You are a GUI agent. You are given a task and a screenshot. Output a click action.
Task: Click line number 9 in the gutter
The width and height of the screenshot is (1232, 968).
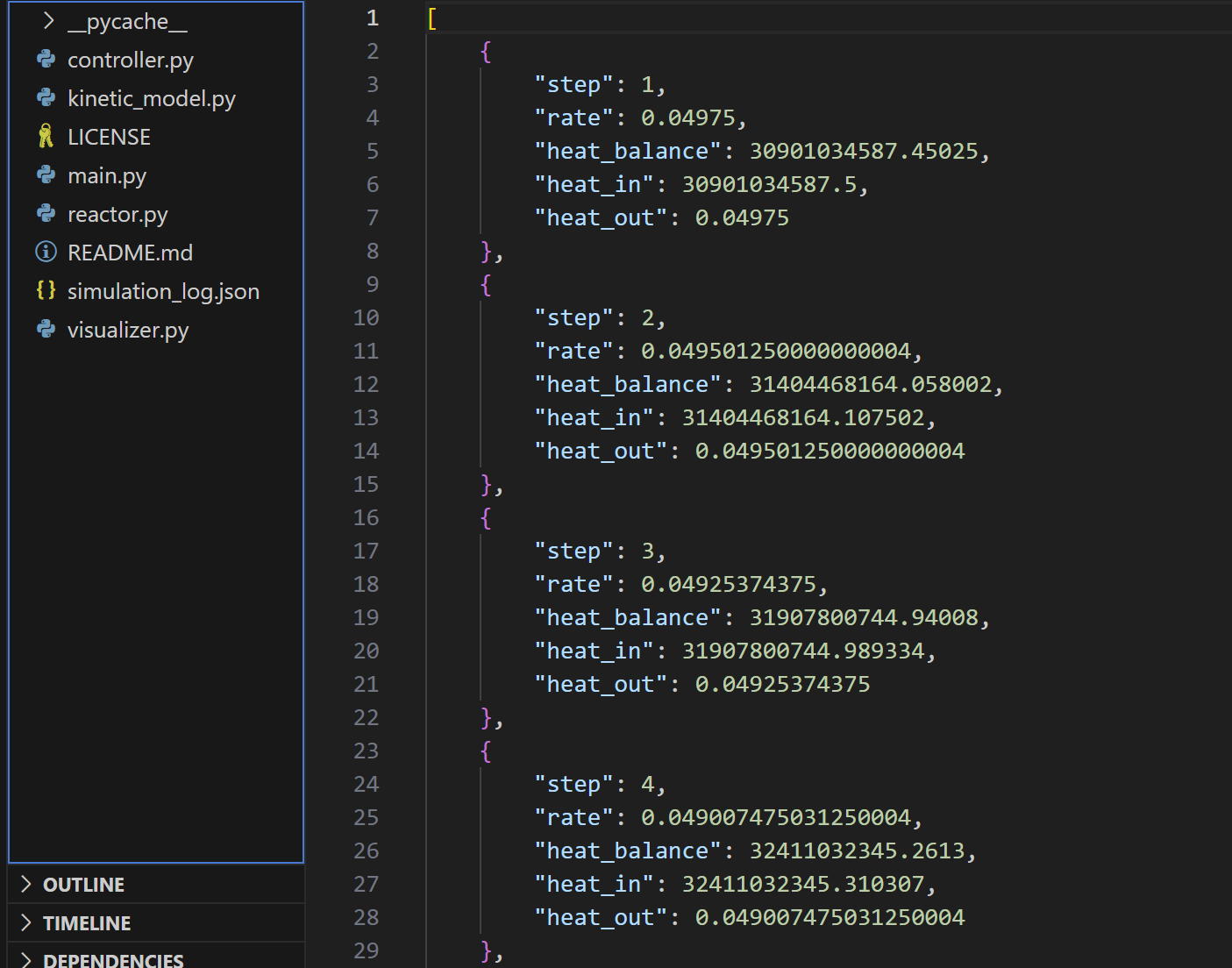pyautogui.click(x=373, y=284)
